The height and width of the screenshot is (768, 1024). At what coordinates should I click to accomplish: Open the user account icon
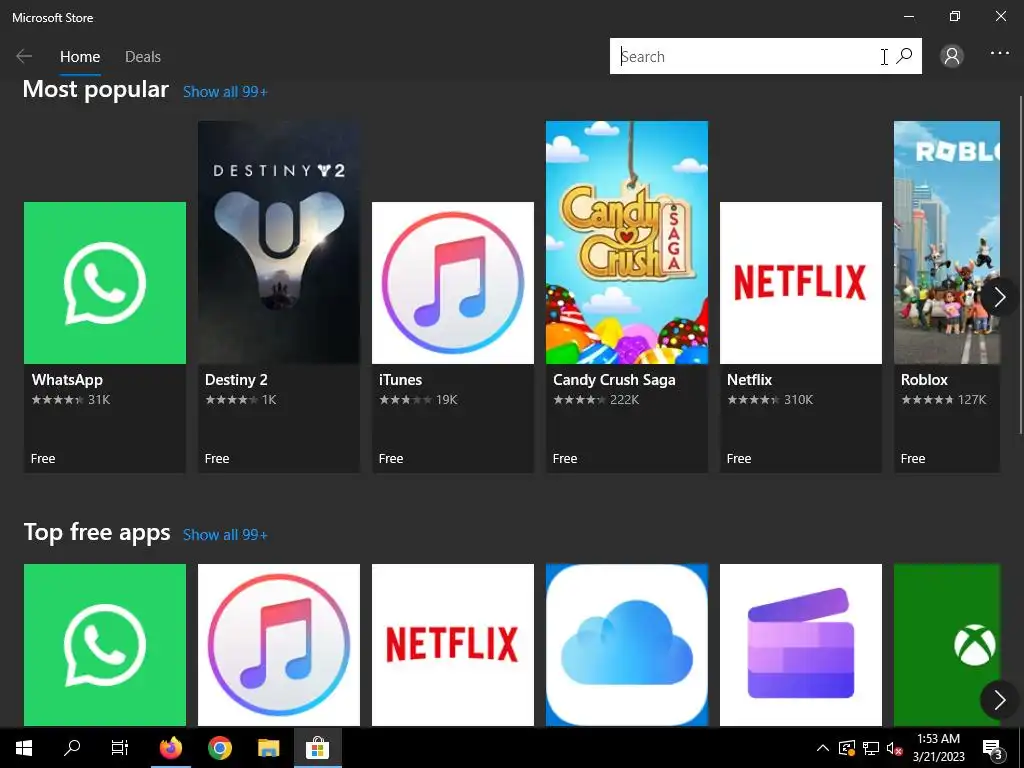952,56
